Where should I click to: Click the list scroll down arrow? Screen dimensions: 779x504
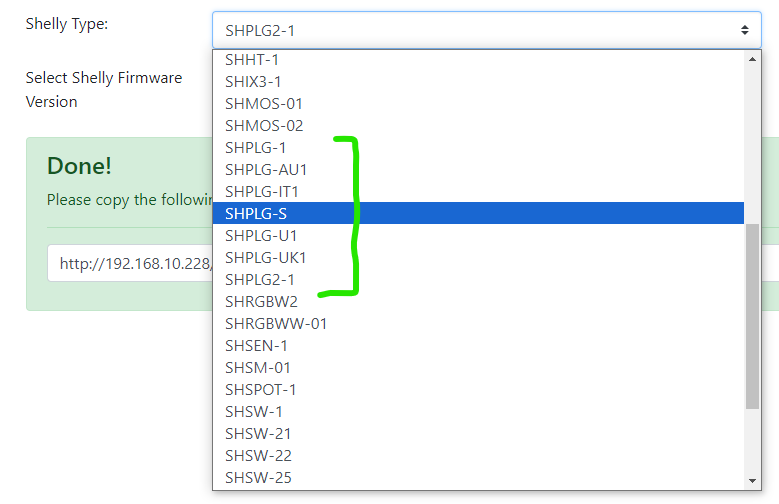click(752, 481)
